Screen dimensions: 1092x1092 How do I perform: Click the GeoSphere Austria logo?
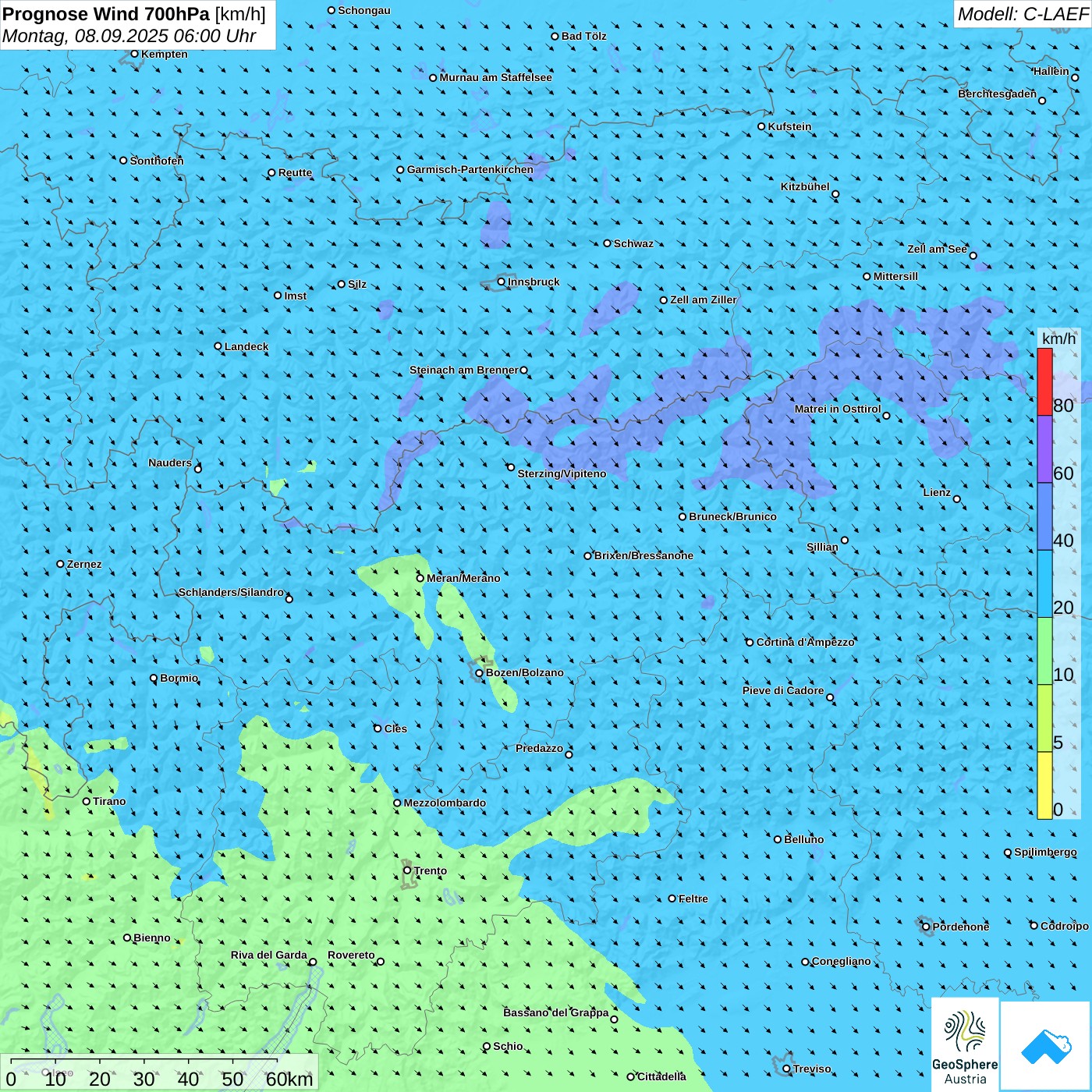pos(965,1045)
